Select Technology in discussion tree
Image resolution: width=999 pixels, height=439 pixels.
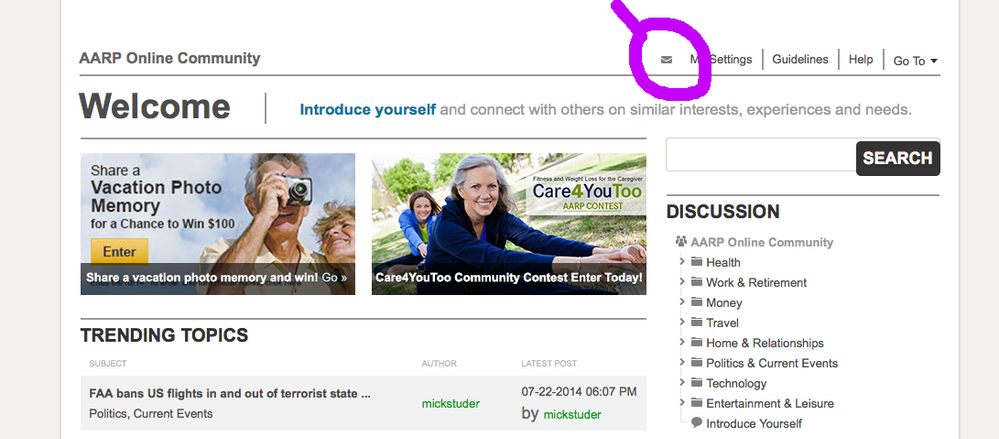(x=736, y=384)
